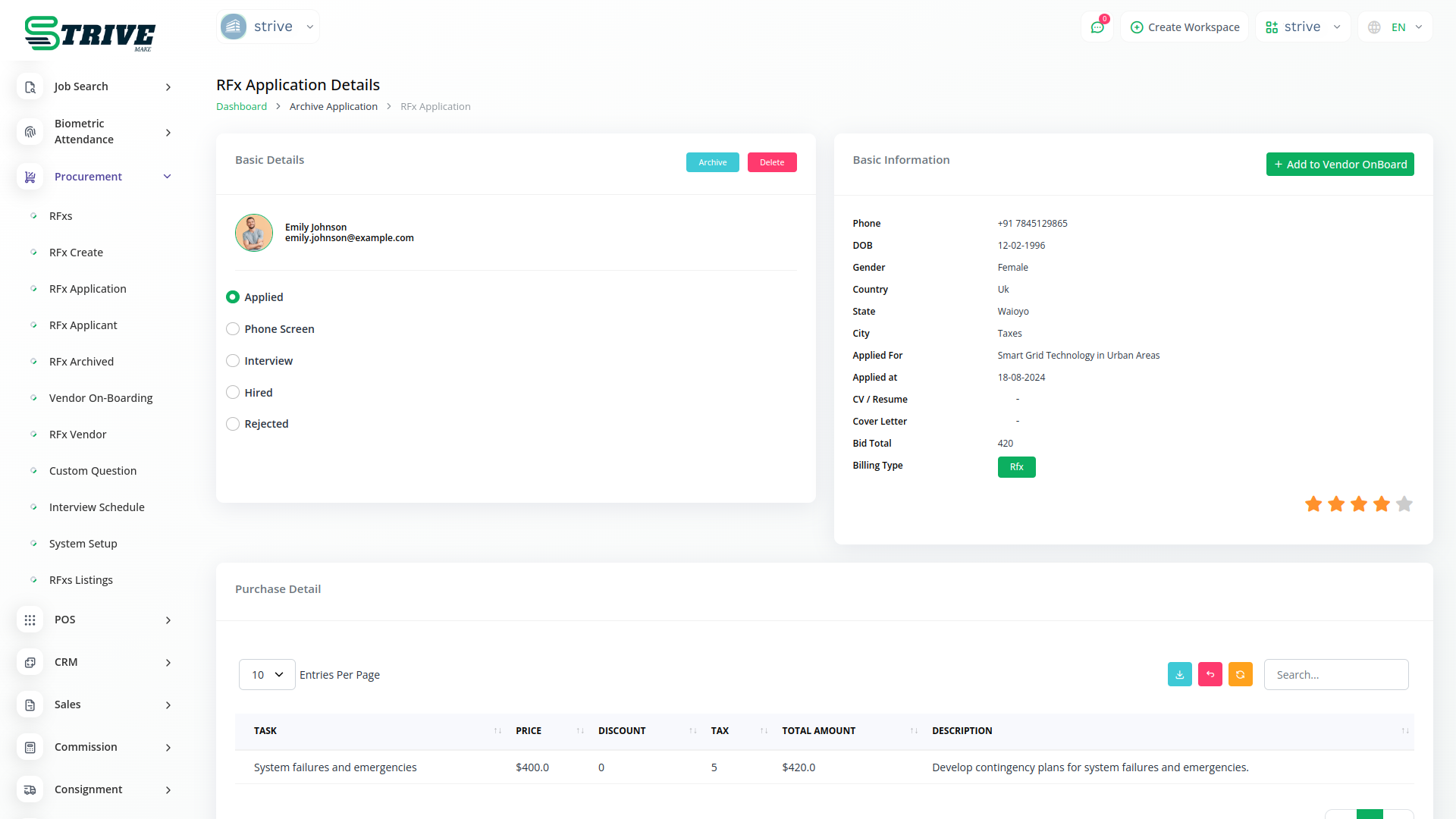The height and width of the screenshot is (819, 1456).
Task: Click the Consignment truck icon
Action: pos(30,789)
